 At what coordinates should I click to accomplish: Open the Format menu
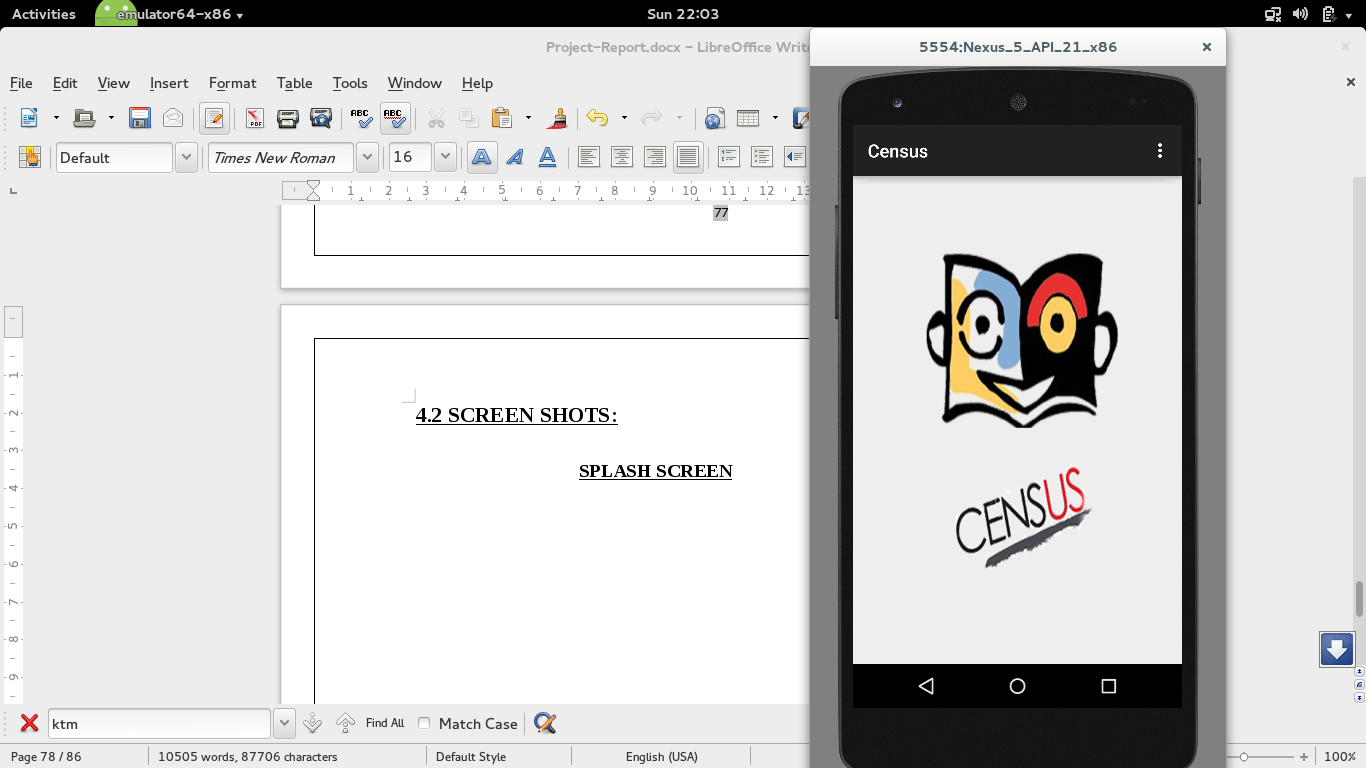pos(232,83)
